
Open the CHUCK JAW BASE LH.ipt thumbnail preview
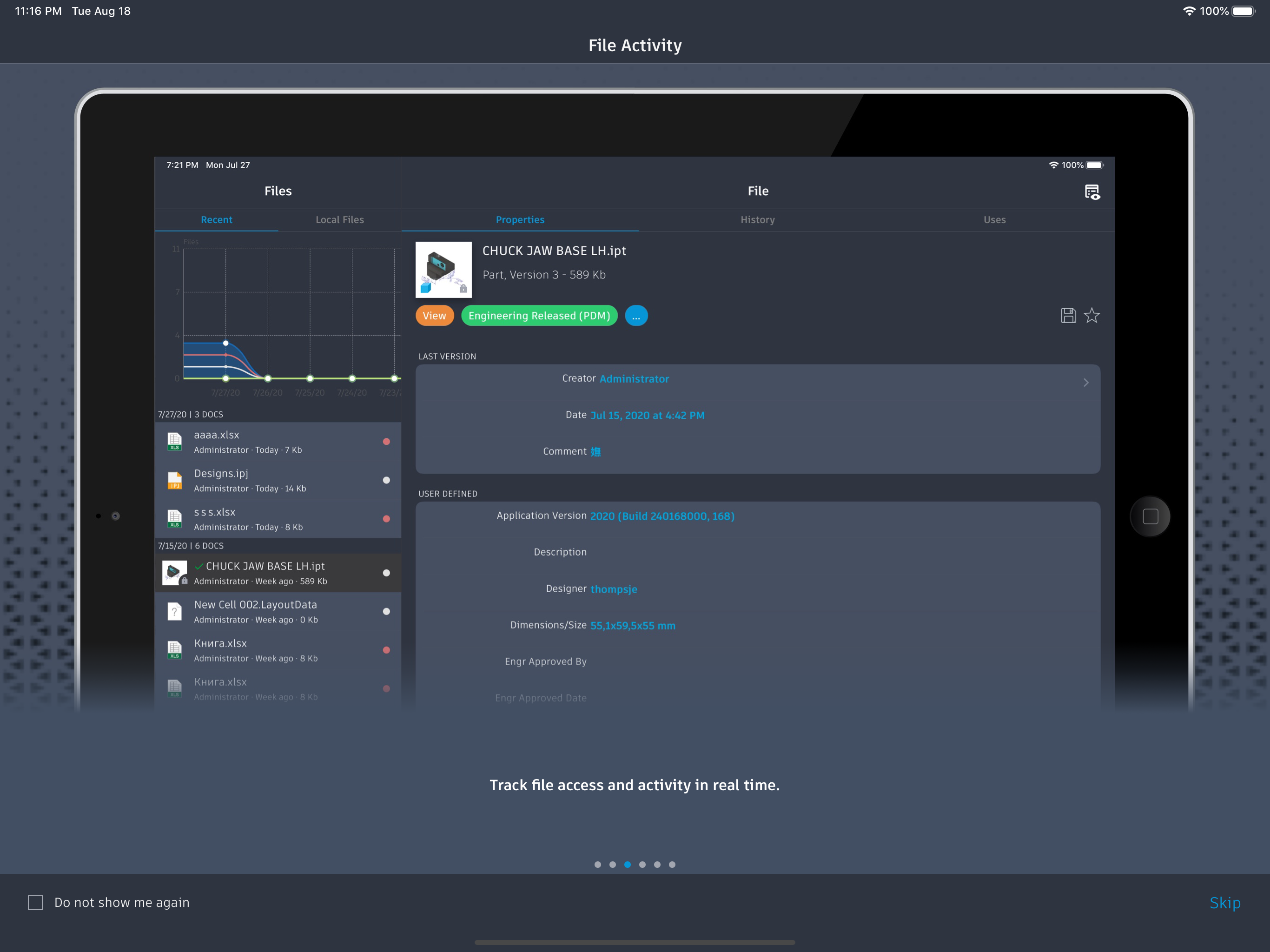click(x=443, y=270)
